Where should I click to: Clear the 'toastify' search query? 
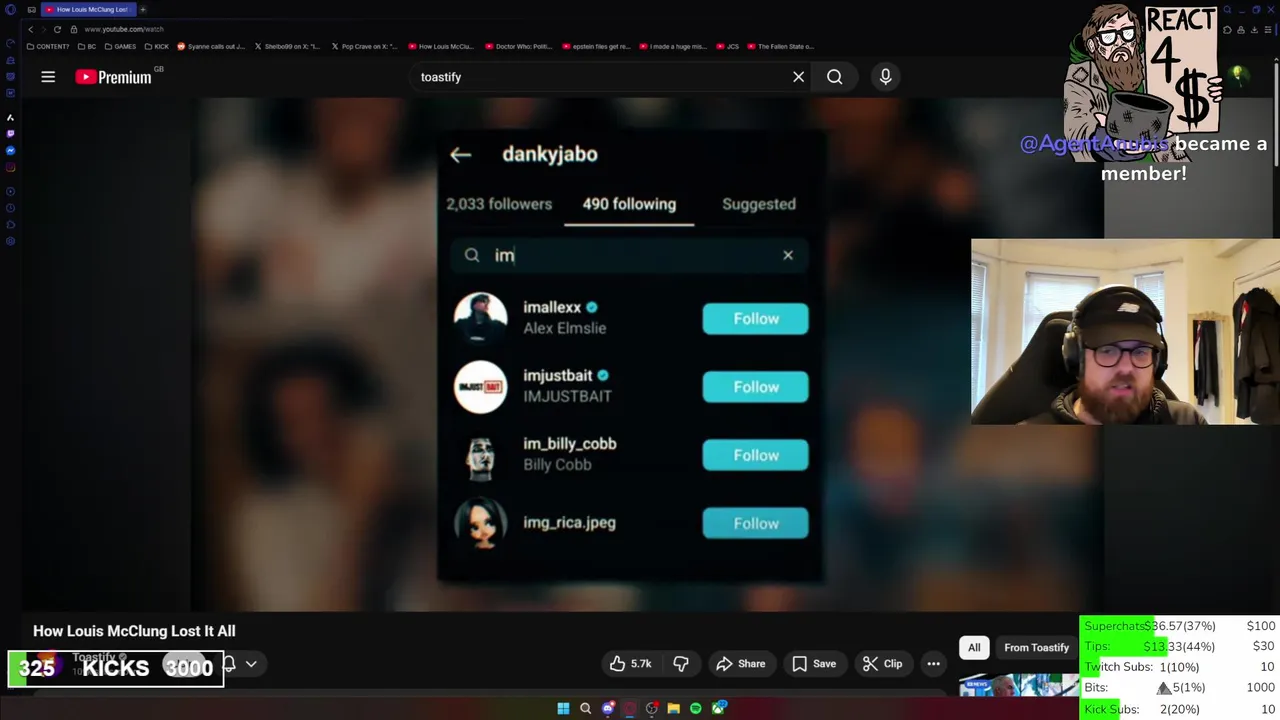798,77
